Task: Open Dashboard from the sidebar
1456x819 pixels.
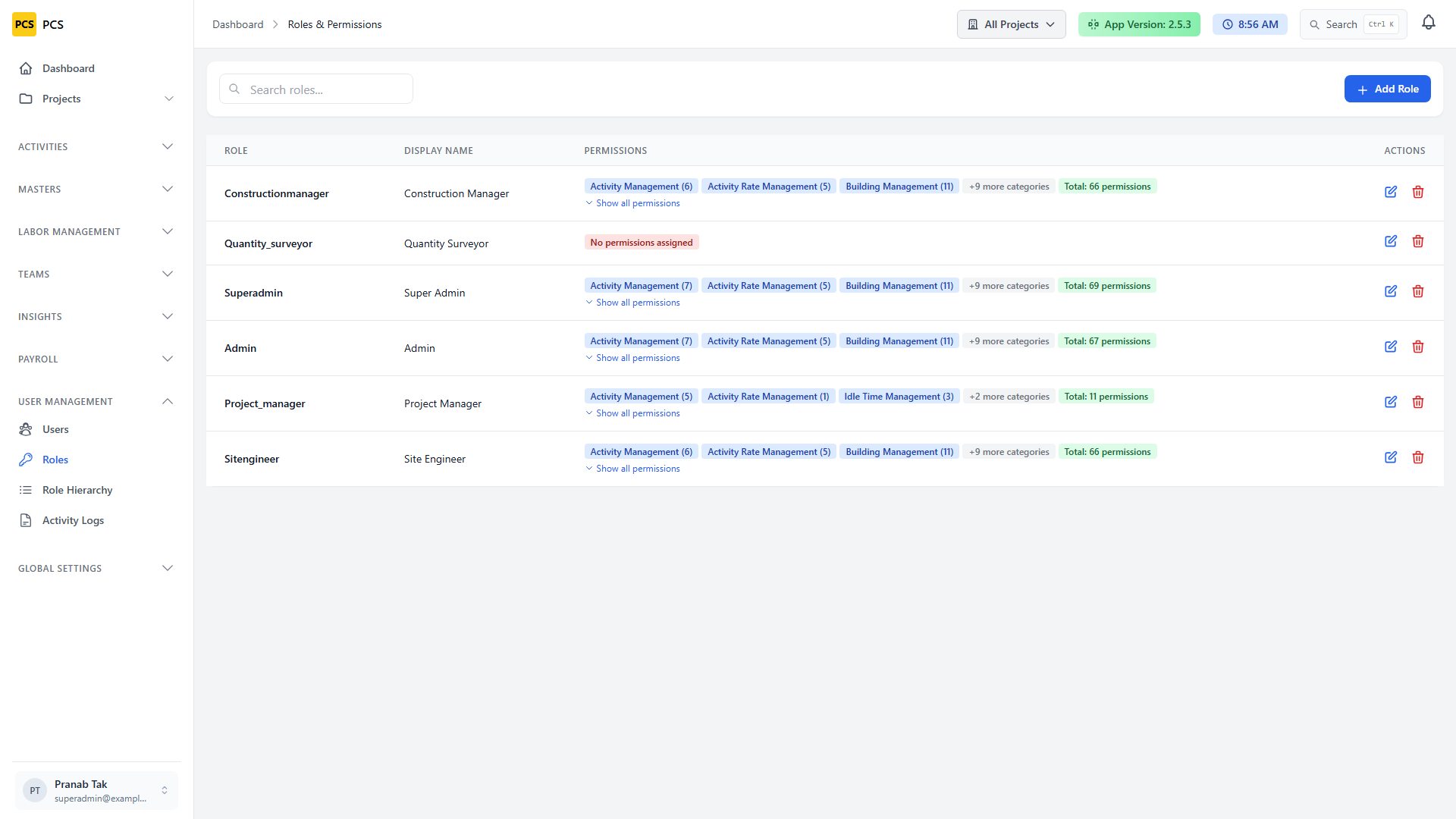Action: [96, 68]
